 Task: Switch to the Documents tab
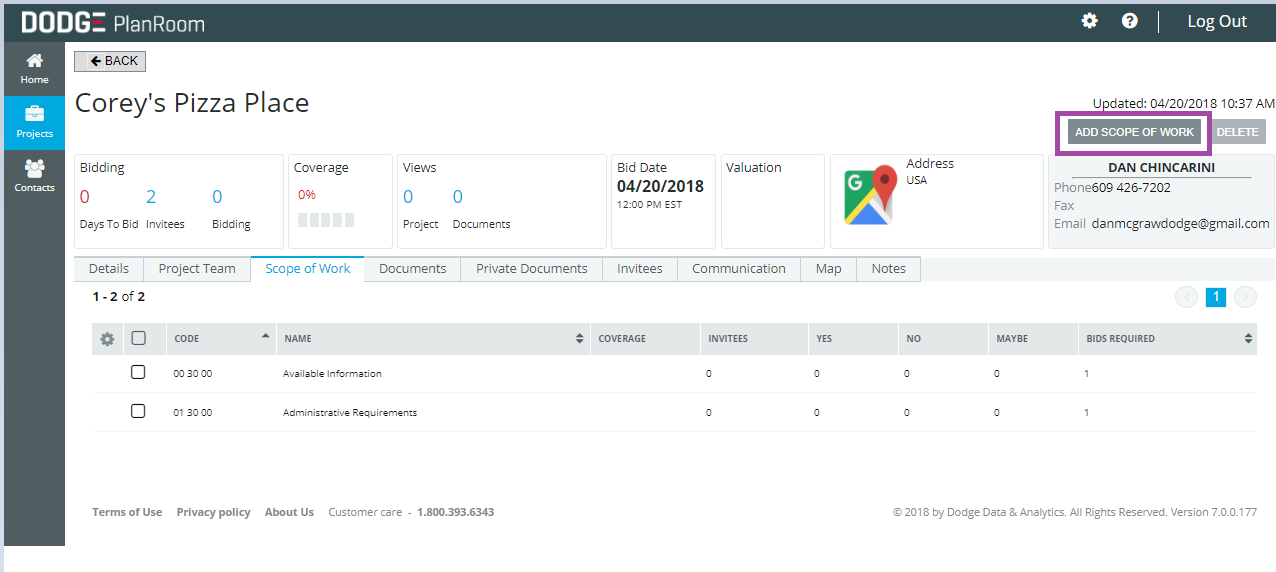[x=412, y=269]
